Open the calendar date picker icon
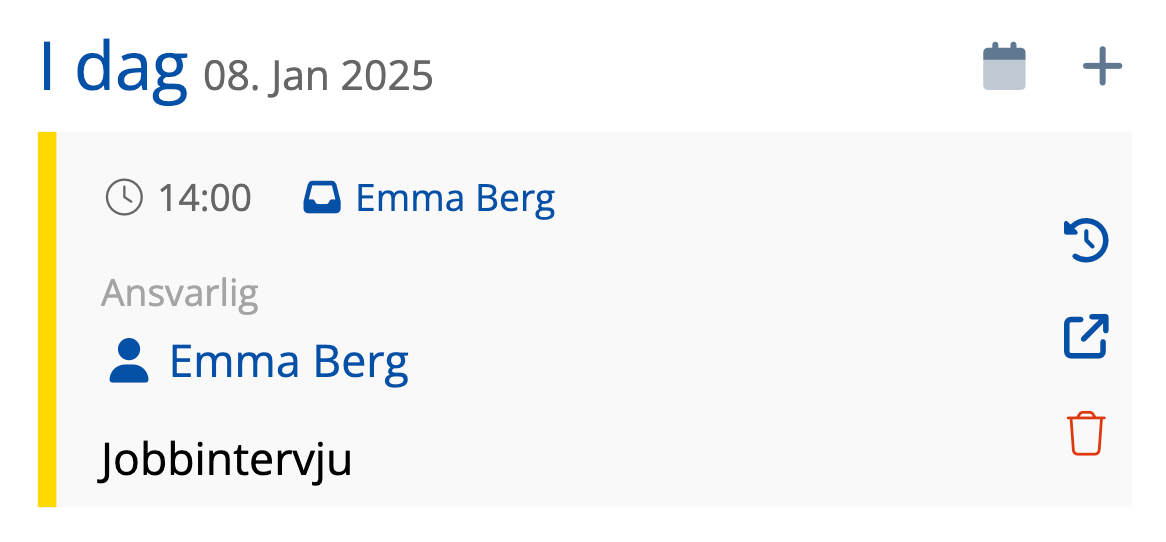 pyautogui.click(x=1004, y=67)
